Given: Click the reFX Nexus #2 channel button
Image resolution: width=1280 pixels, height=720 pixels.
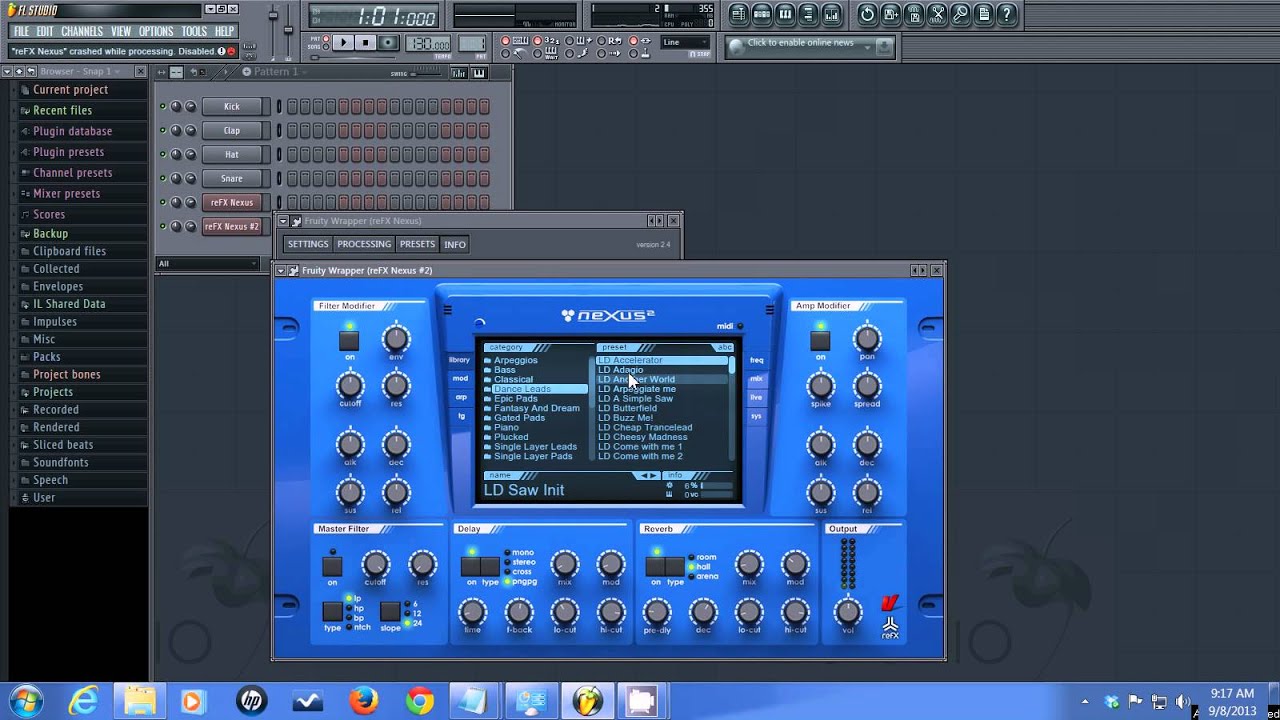Looking at the screenshot, I should click(x=232, y=226).
